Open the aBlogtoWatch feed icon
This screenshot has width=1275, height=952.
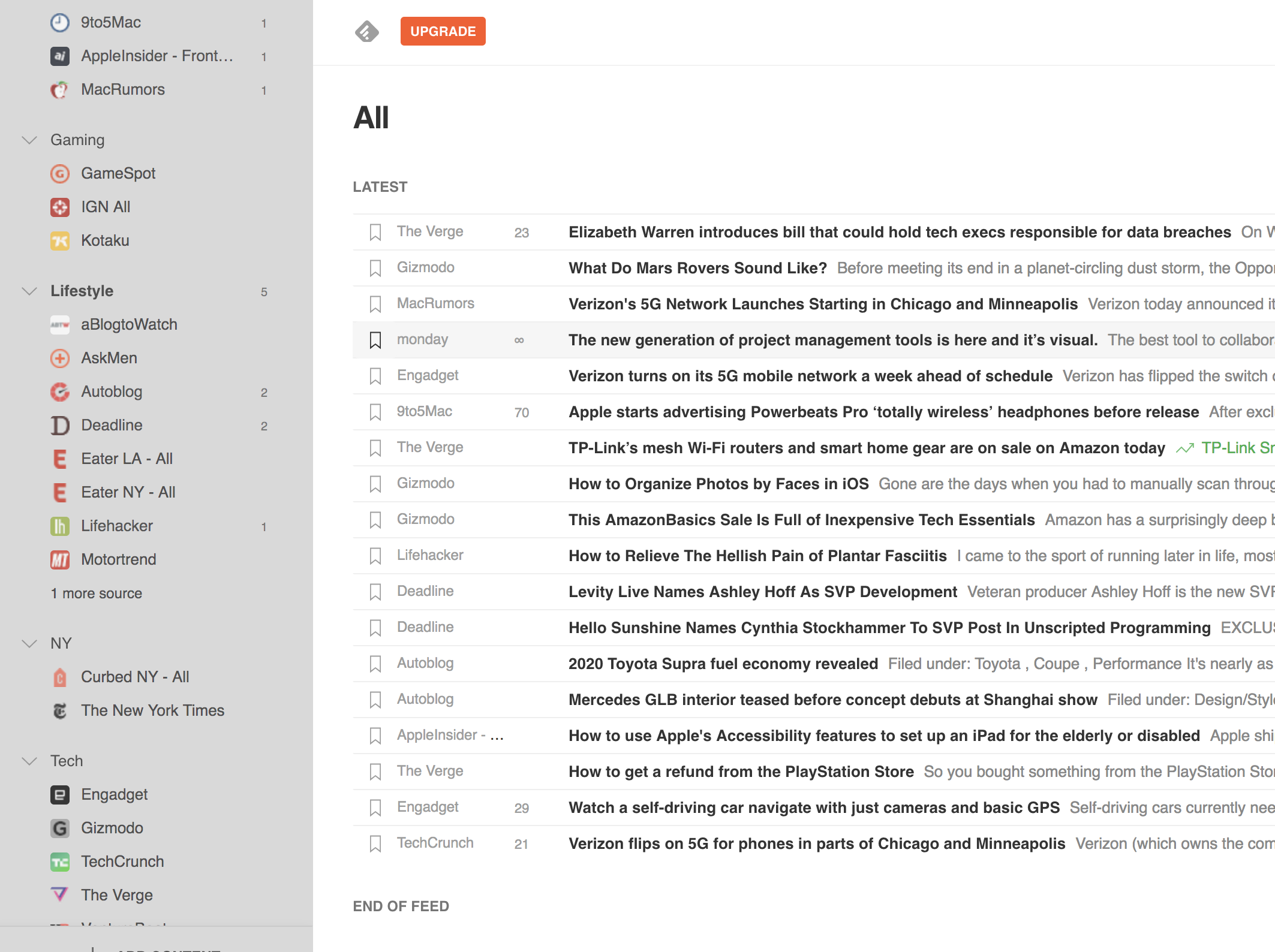point(59,325)
